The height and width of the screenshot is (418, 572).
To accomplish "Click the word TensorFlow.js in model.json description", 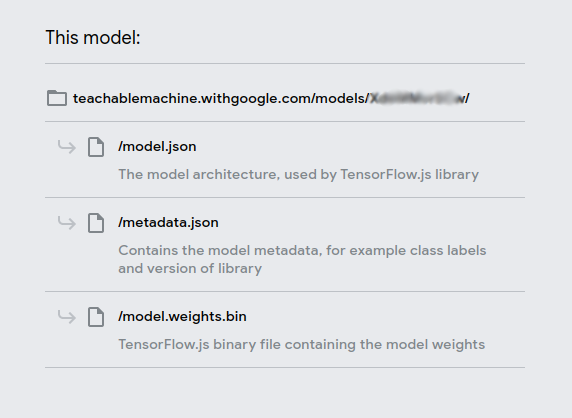I will click(x=386, y=175).
